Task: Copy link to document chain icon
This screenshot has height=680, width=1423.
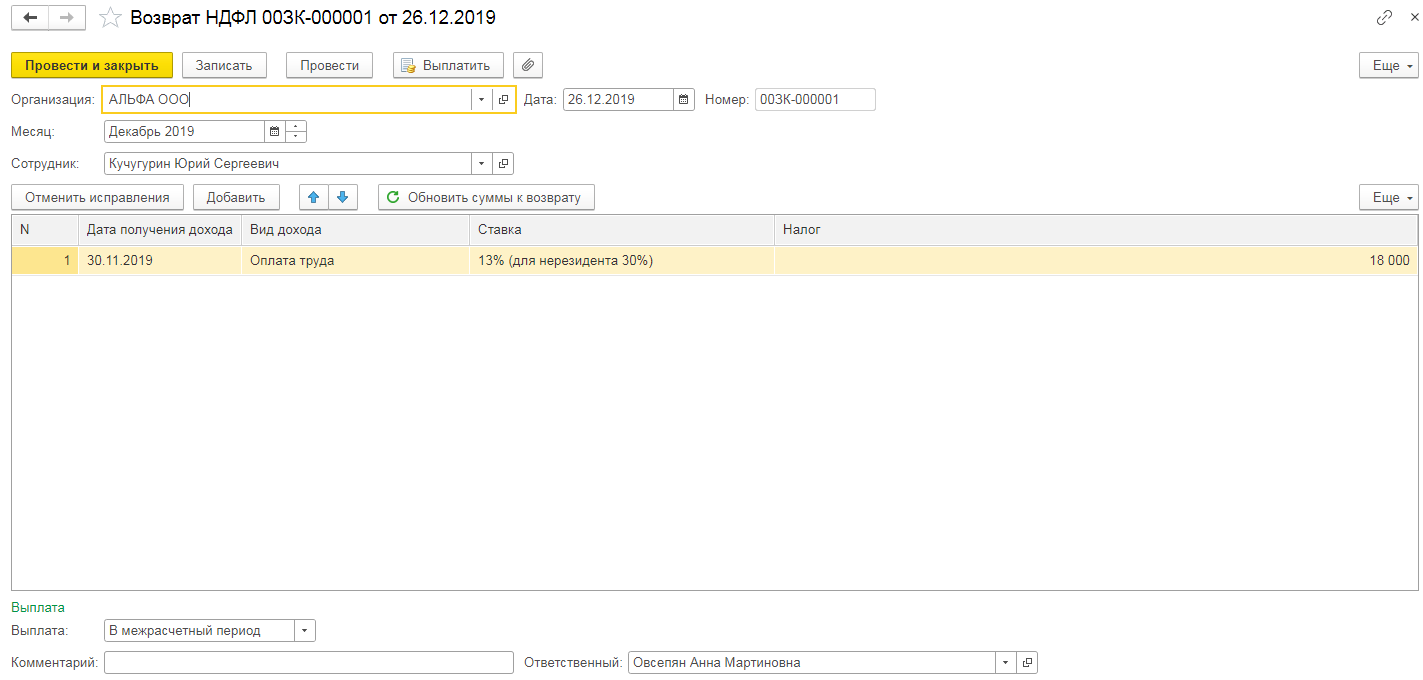Action: click(1384, 17)
